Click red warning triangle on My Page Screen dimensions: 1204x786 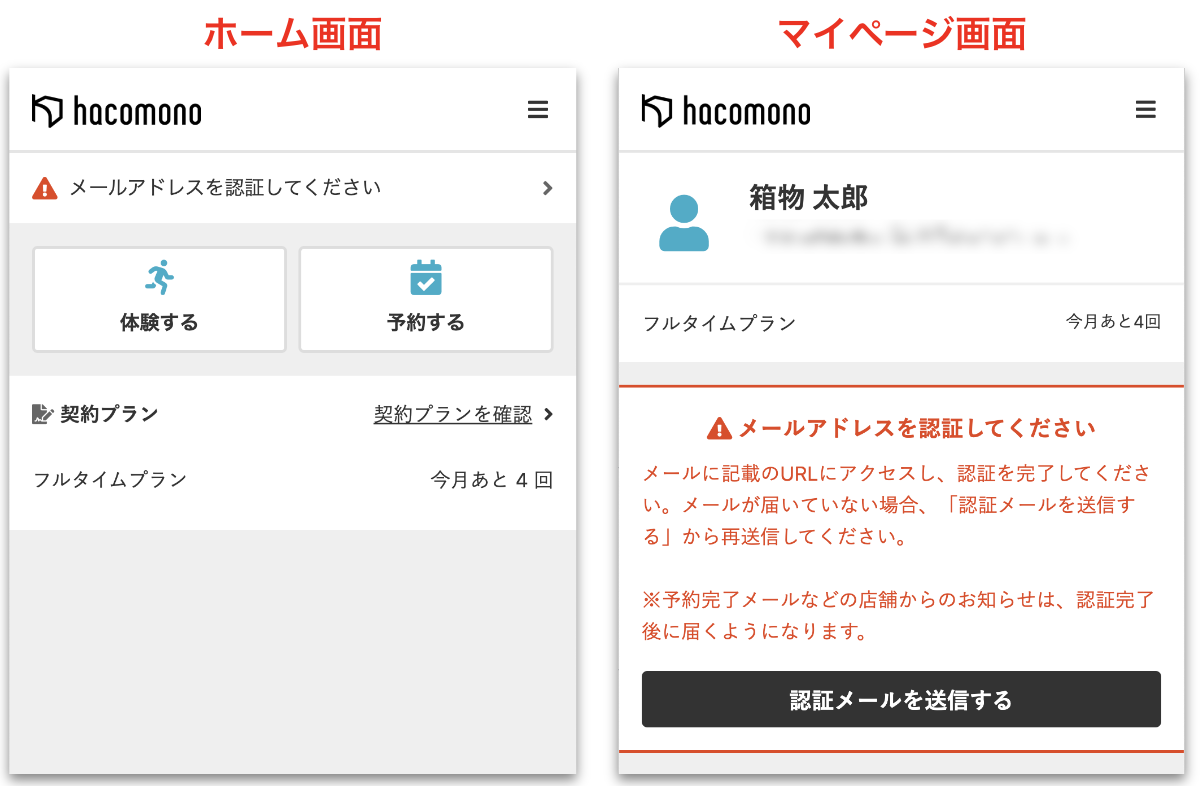pos(719,429)
